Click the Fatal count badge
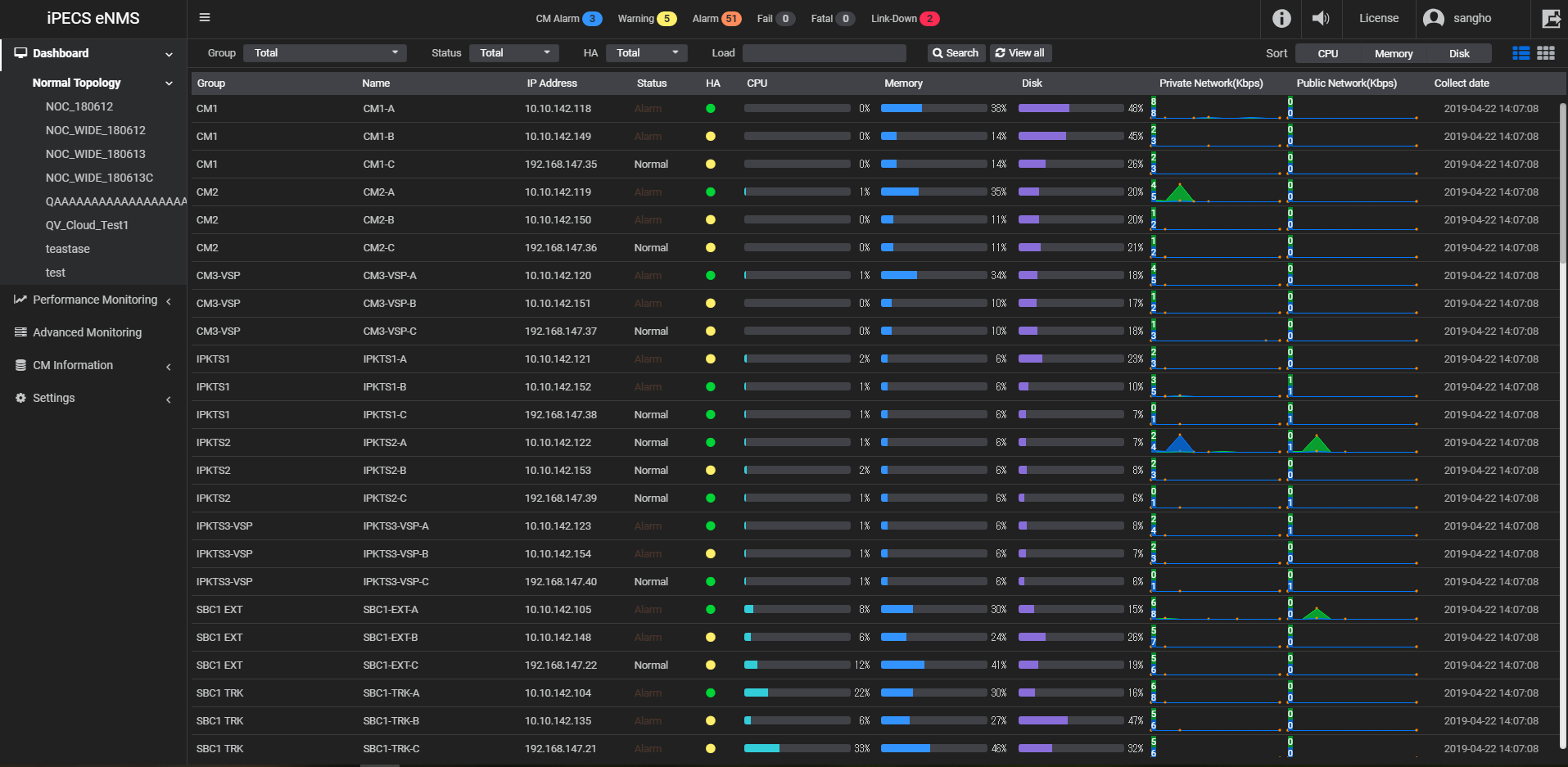The image size is (1568, 767). pyautogui.click(x=846, y=19)
